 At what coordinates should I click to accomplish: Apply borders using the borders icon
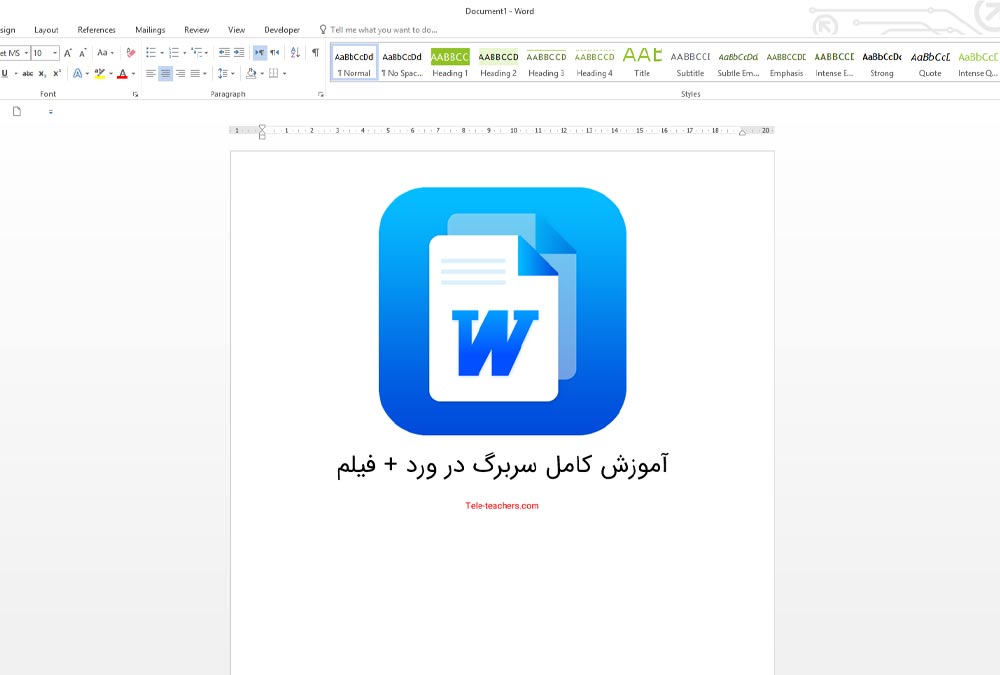(x=274, y=73)
